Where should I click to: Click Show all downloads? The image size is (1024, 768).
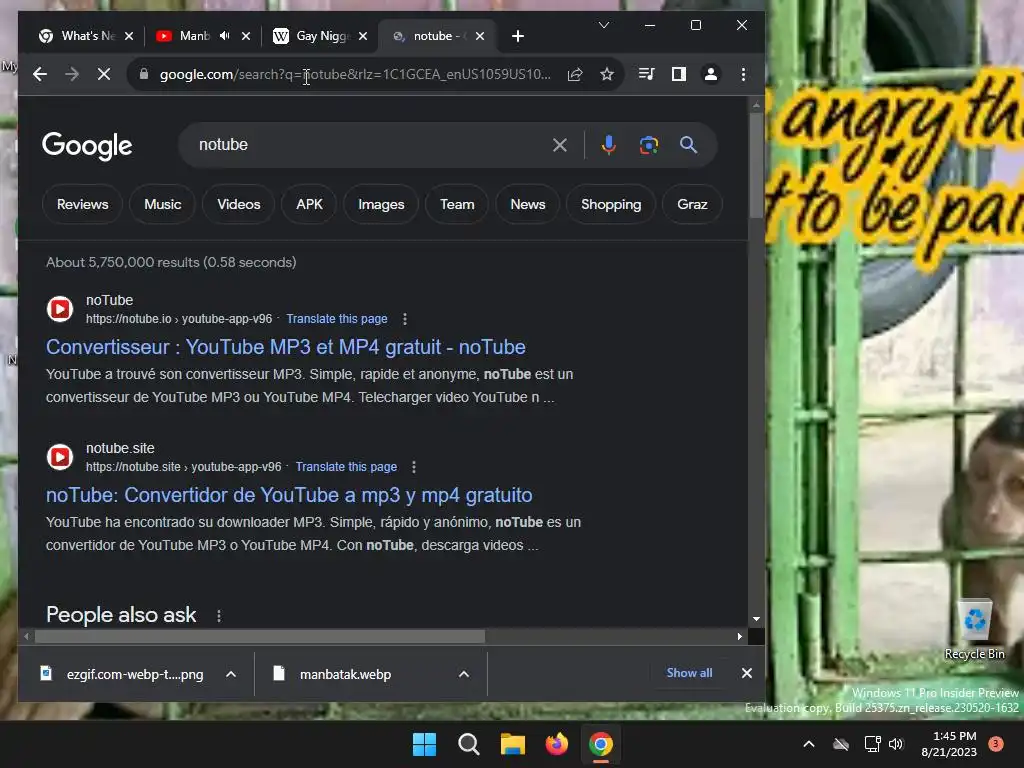coord(689,673)
